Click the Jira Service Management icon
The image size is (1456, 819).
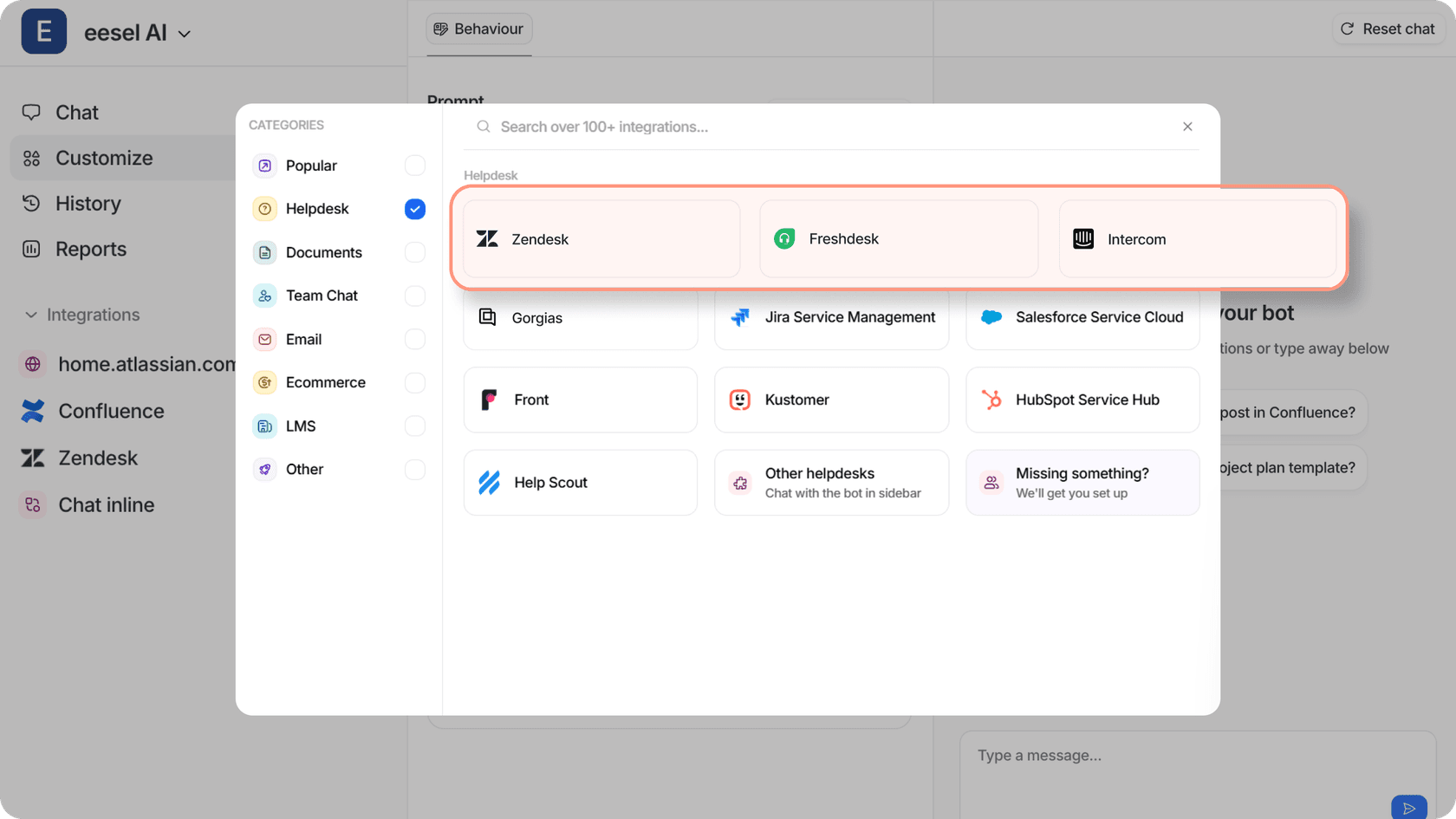pos(740,317)
